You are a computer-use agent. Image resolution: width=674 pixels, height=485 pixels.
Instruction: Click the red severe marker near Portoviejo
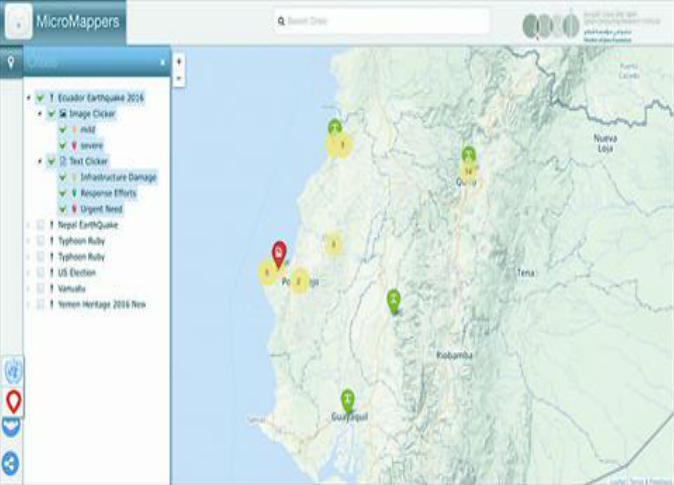[x=280, y=252]
